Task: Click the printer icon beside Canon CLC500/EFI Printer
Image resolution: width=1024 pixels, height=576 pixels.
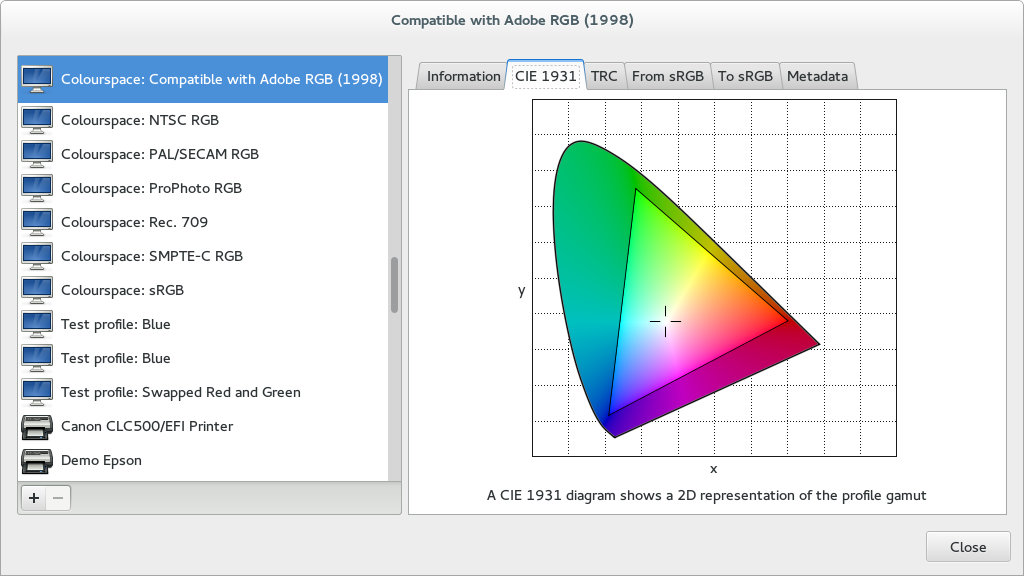Action: coord(37,426)
